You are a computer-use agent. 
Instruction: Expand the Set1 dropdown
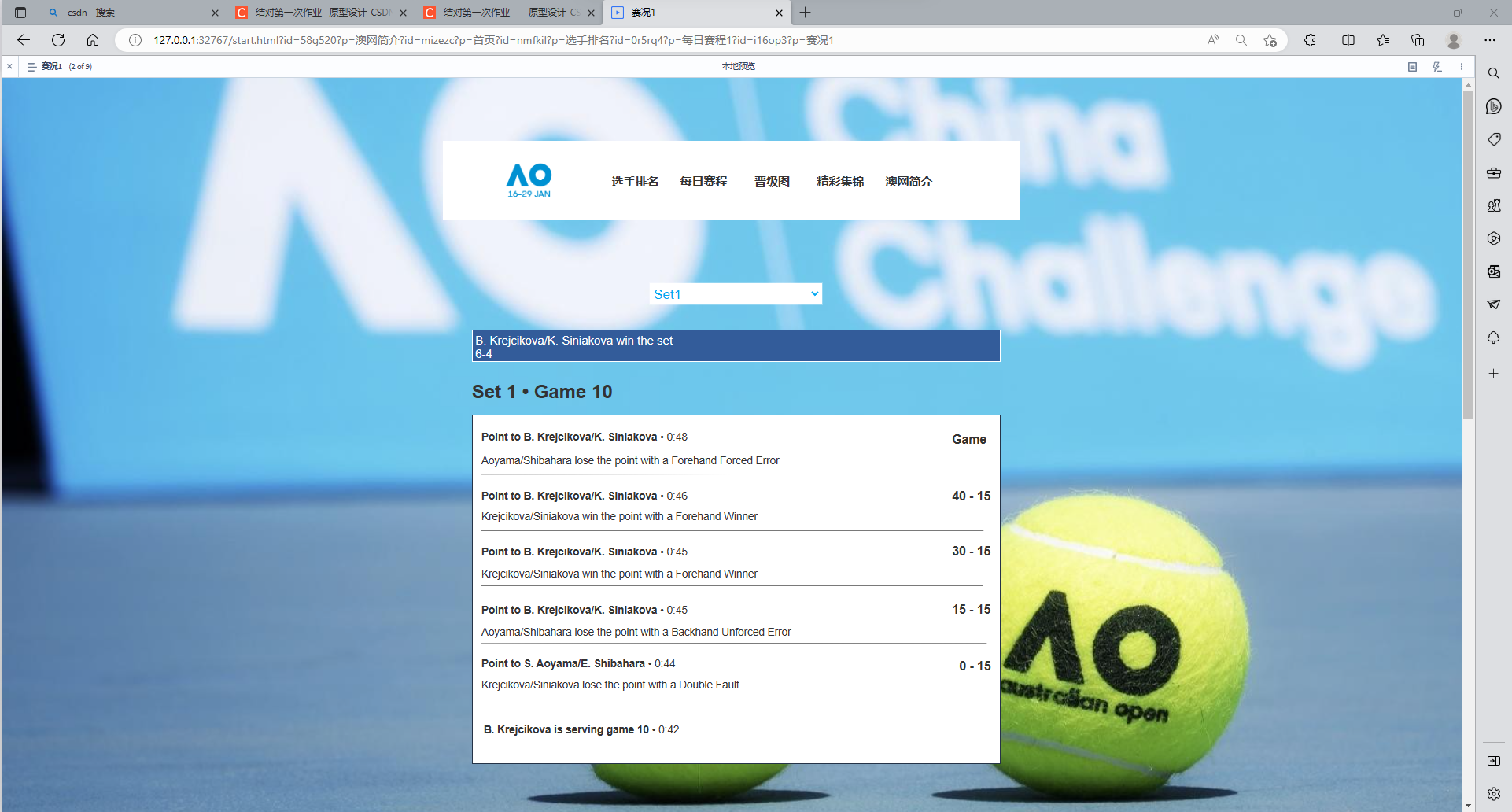click(736, 294)
